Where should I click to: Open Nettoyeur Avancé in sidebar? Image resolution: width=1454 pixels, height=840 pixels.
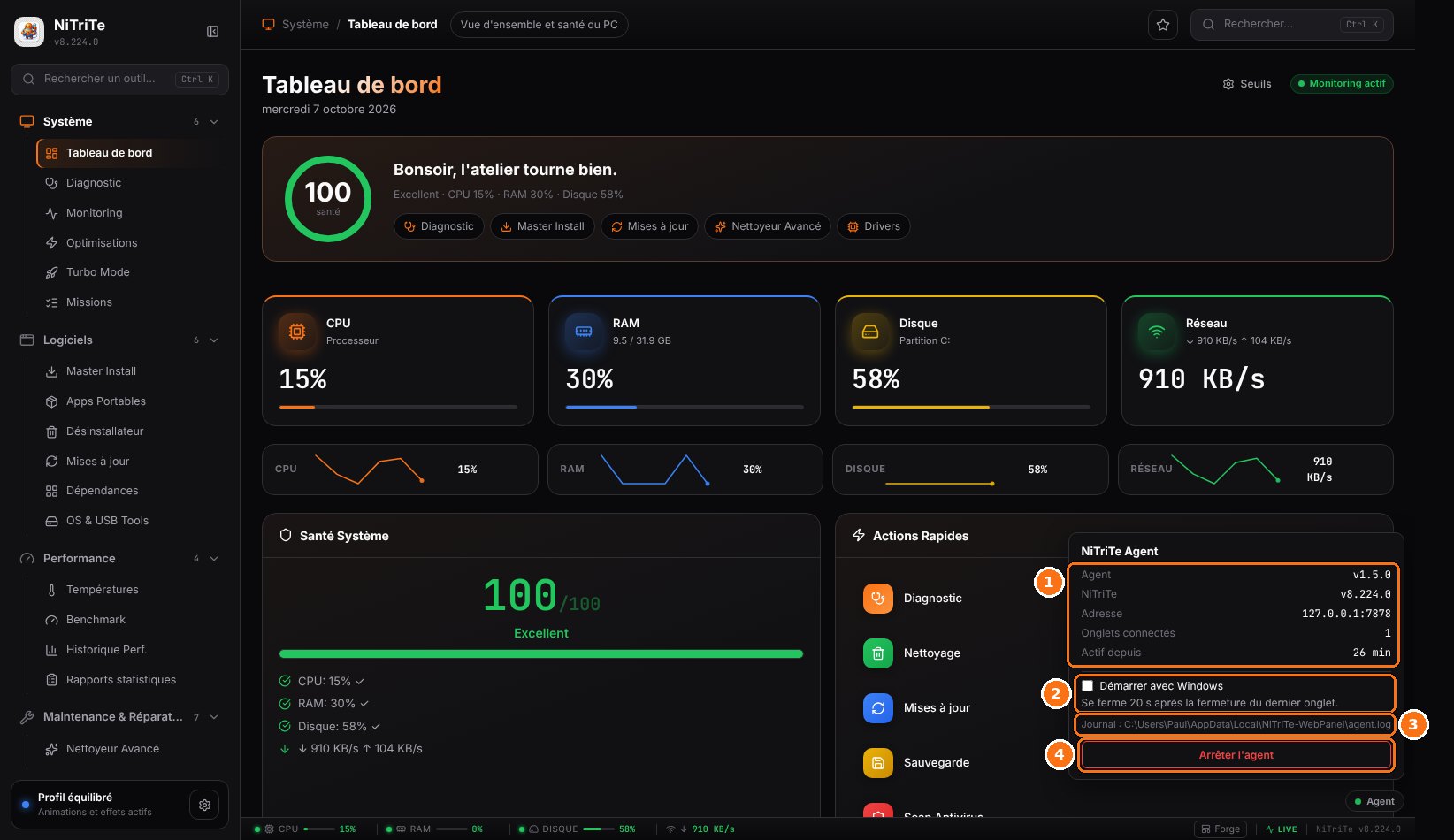click(x=132, y=749)
